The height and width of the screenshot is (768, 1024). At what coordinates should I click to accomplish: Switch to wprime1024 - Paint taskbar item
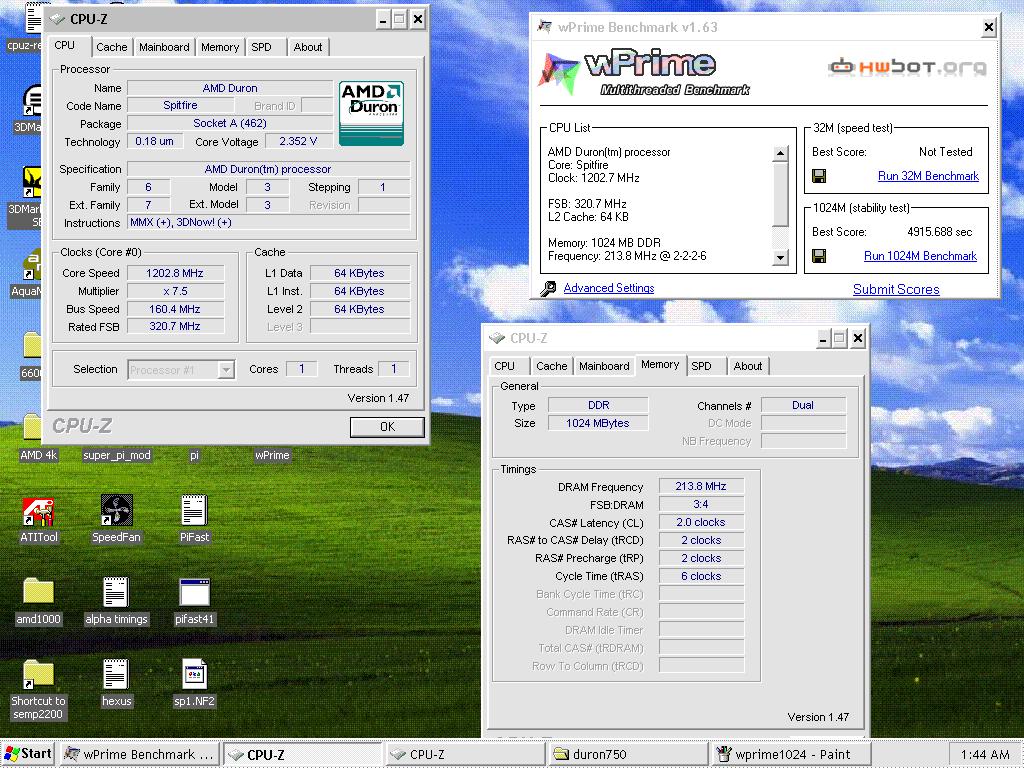pyautogui.click(x=790, y=754)
